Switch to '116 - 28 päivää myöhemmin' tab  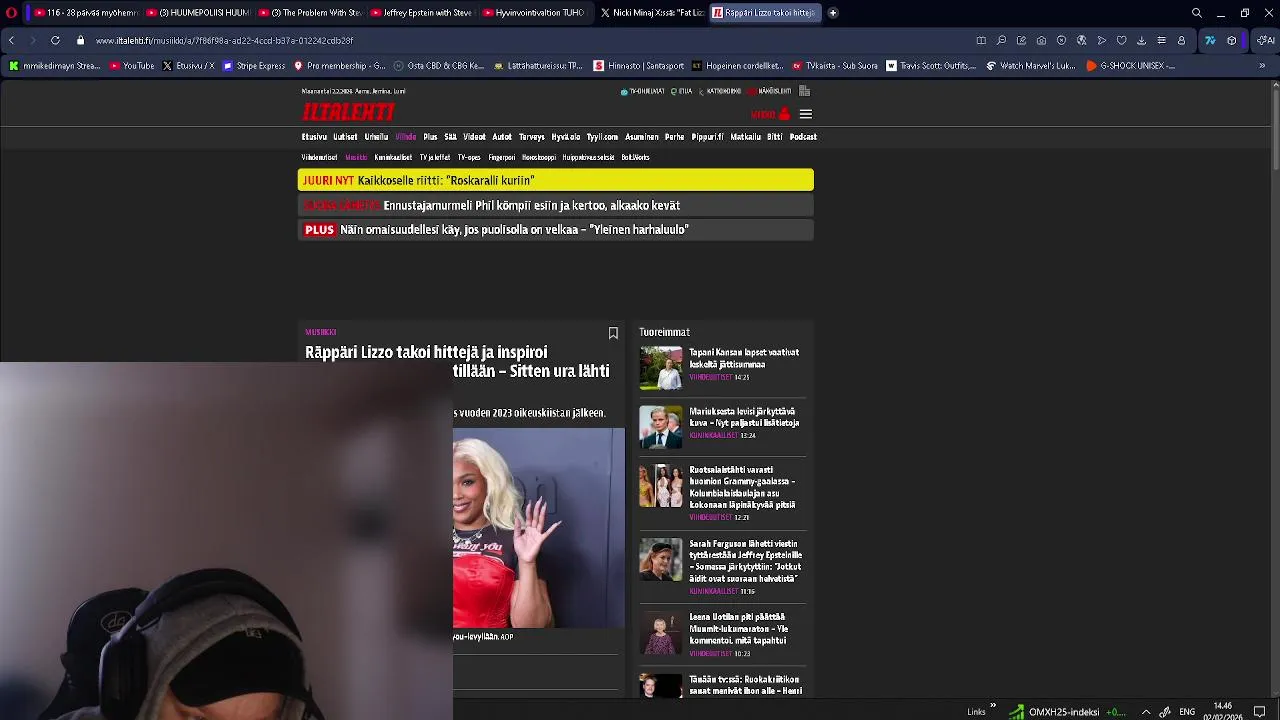(x=85, y=13)
